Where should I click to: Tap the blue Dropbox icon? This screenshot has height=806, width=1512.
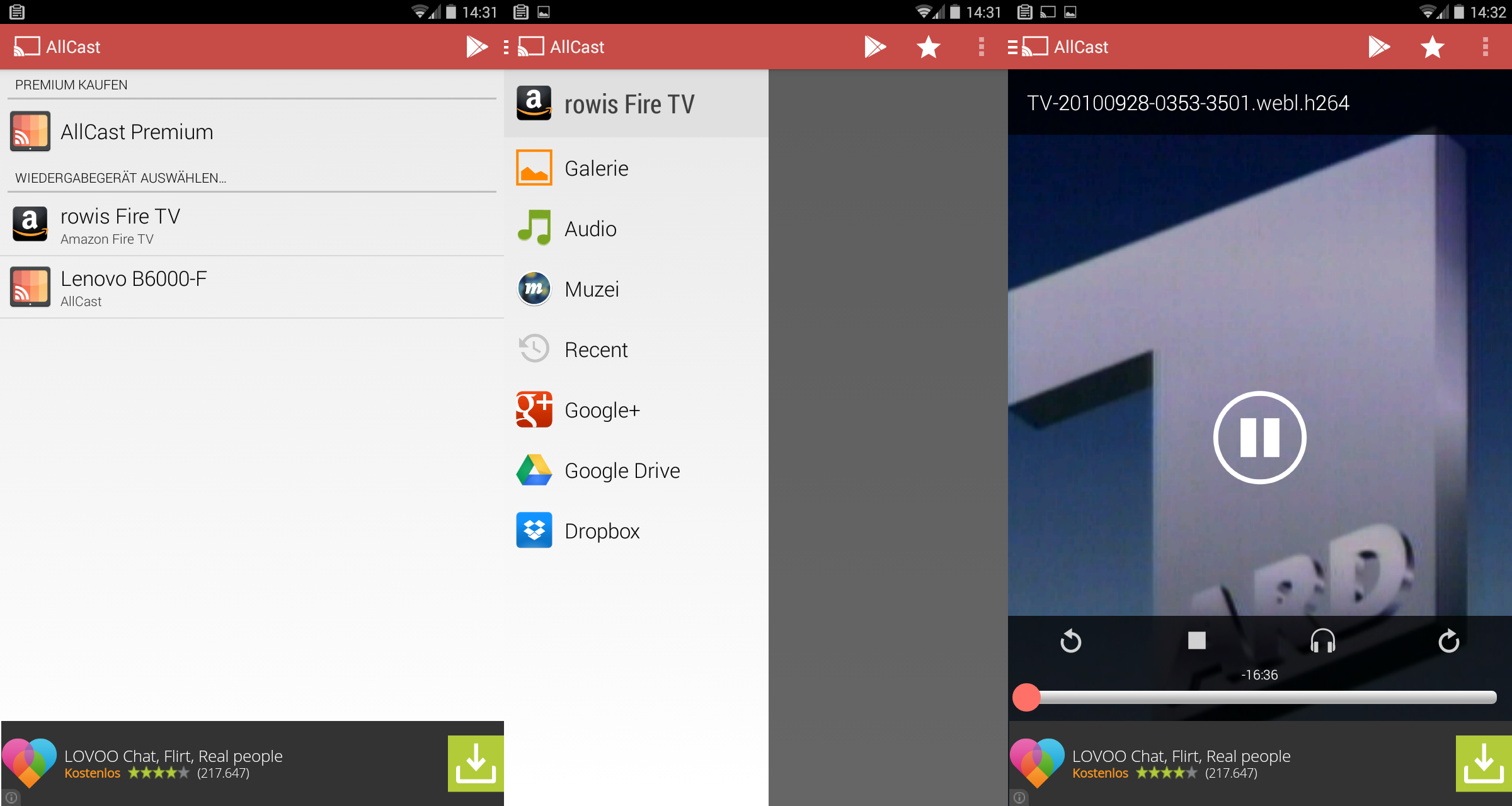(534, 530)
